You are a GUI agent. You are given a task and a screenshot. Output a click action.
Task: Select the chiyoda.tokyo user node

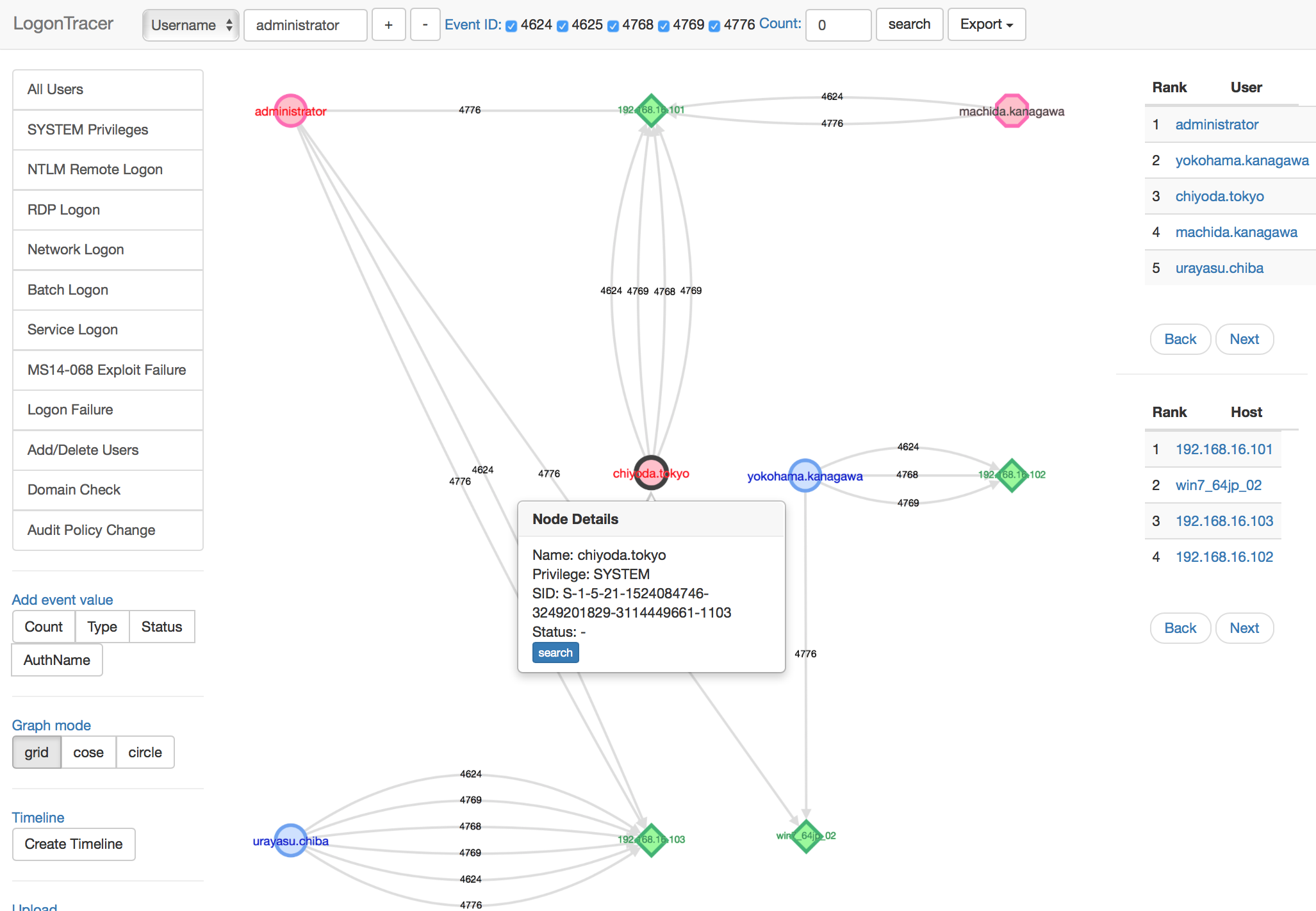[651, 473]
